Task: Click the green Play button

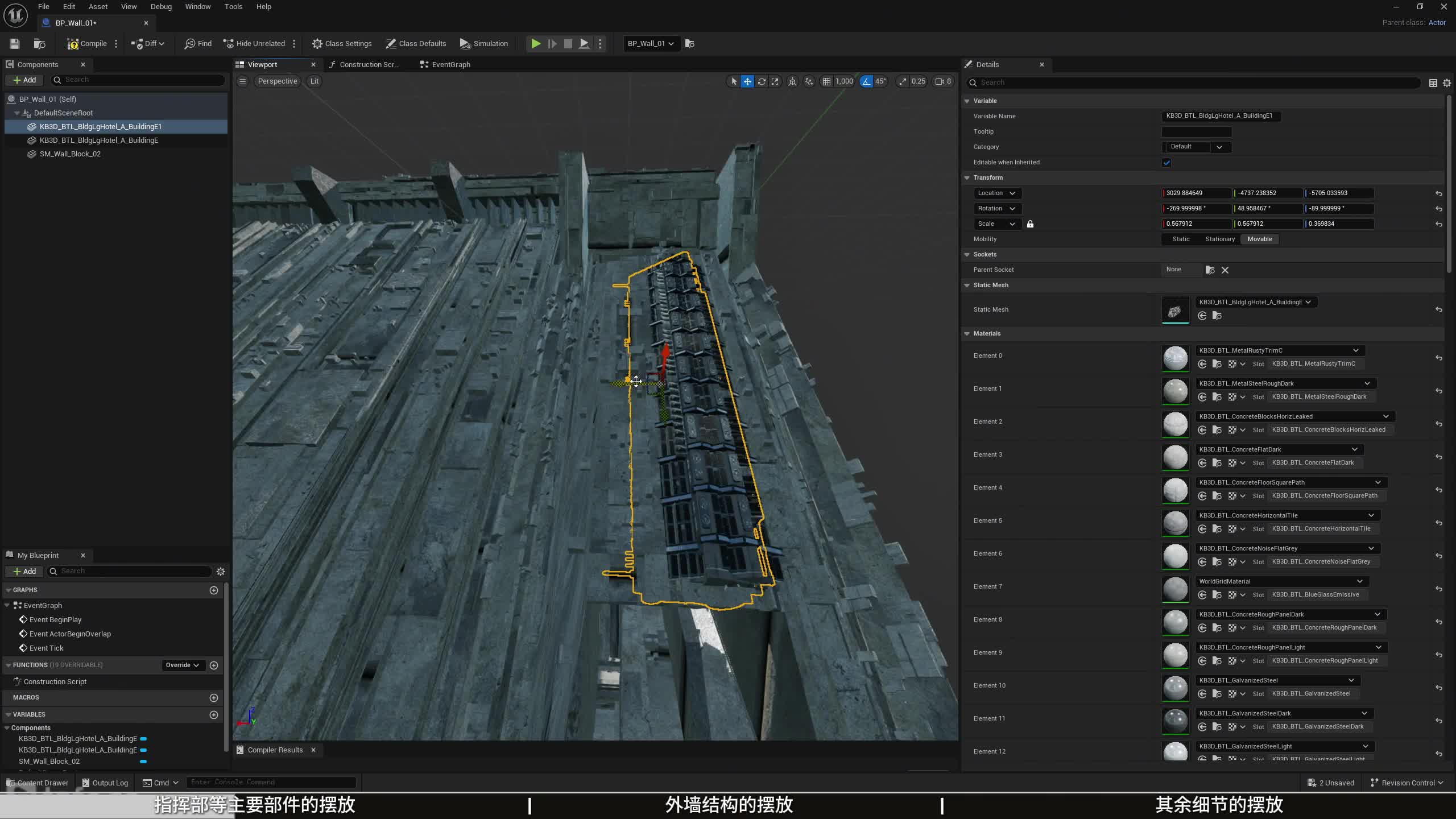Action: 535,44
